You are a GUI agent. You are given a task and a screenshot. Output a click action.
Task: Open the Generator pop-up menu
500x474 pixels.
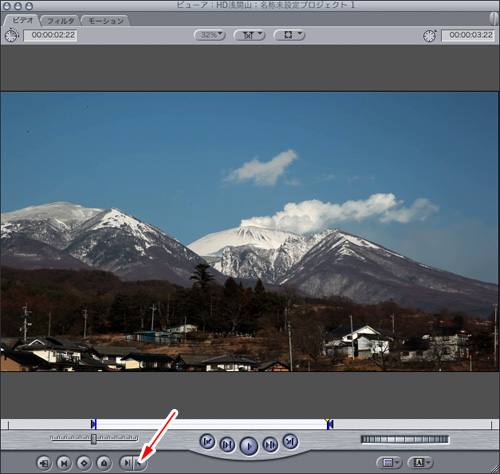coord(420,463)
